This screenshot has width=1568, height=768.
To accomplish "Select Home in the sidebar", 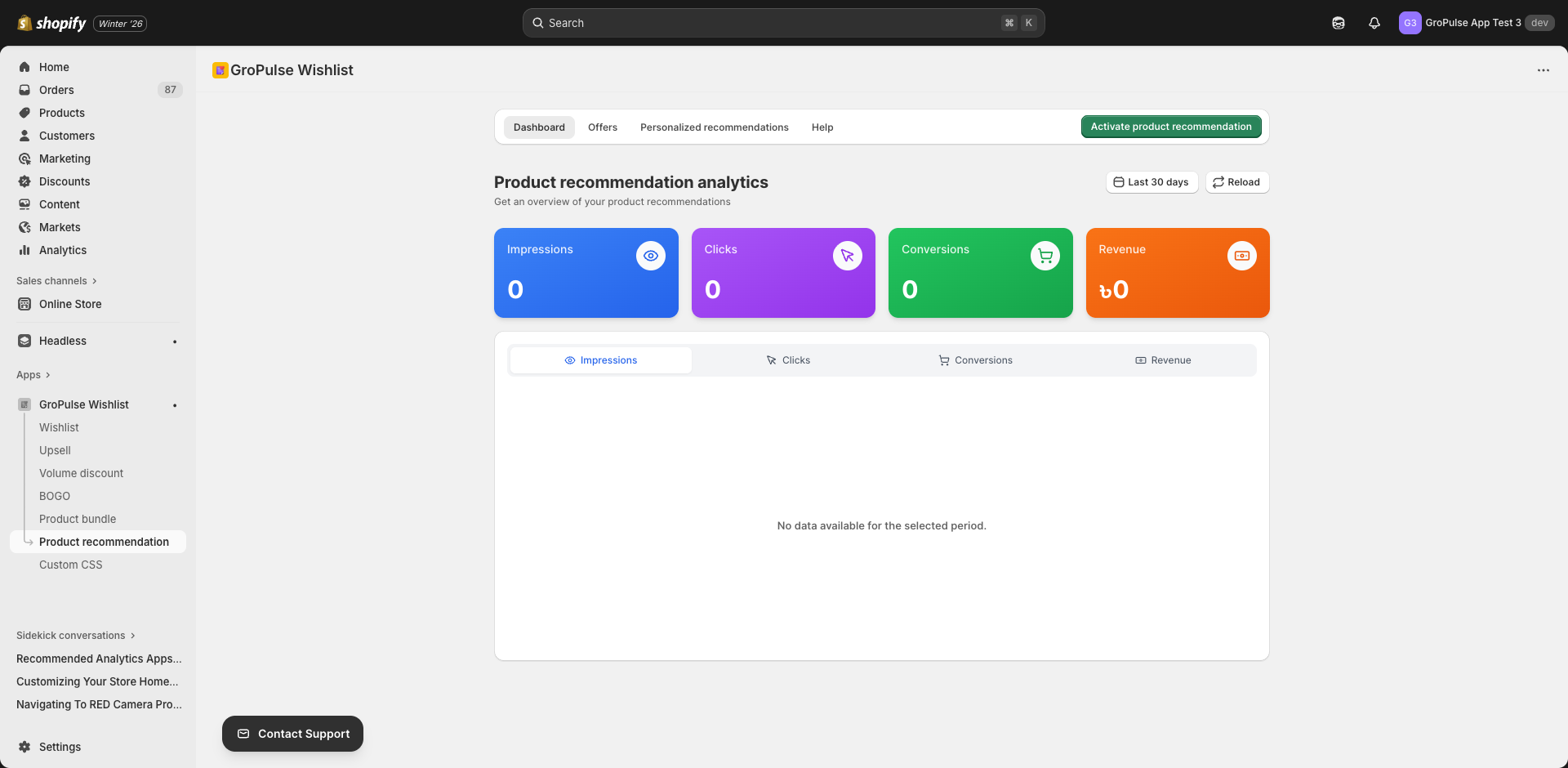I will (54, 67).
